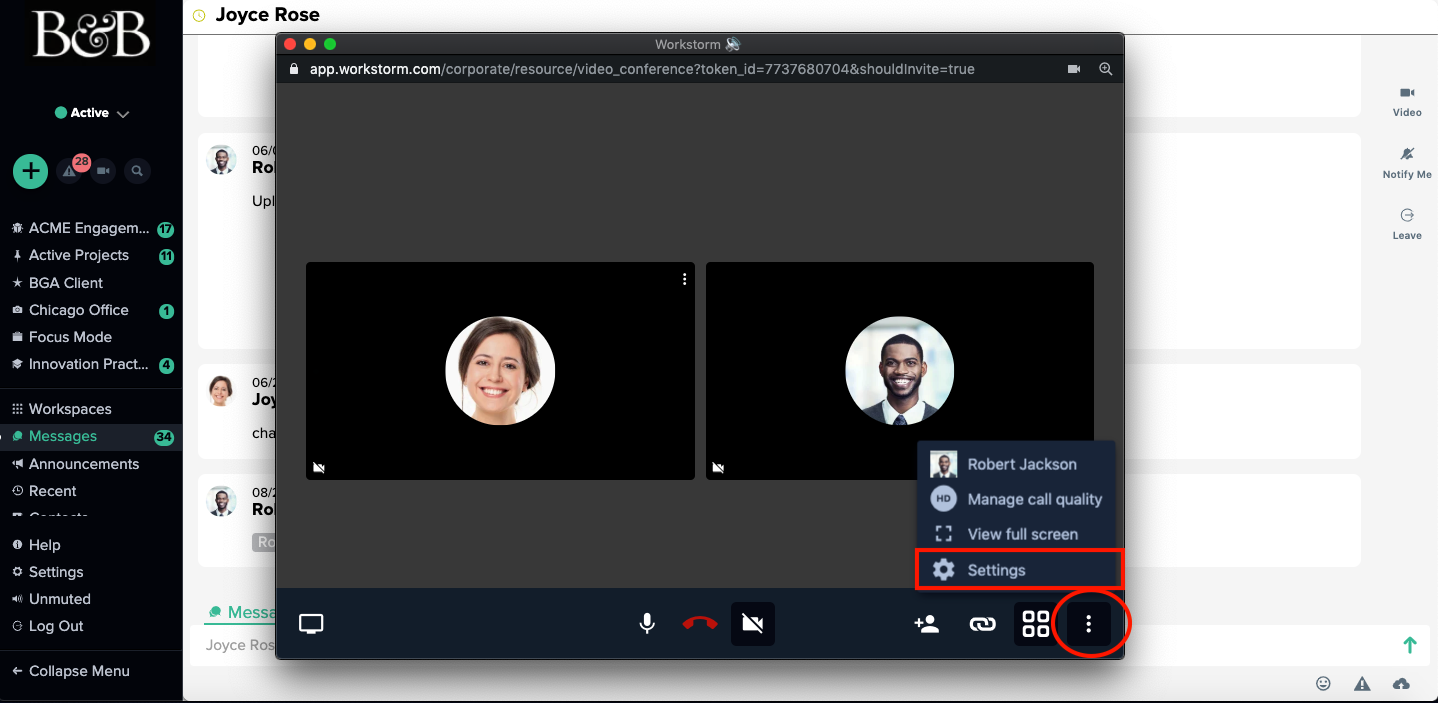The width and height of the screenshot is (1438, 703).
Task: Select Robert Jackson in popup menu
Action: [x=1016, y=464]
